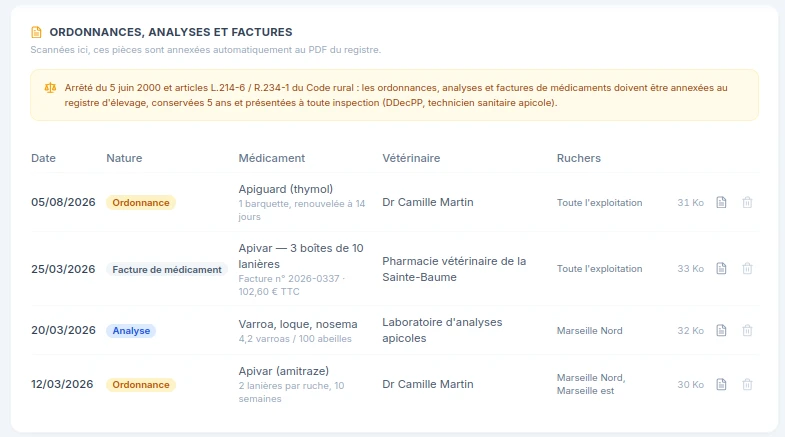This screenshot has height=437, width=785.
Task: Select the Nature column header
Action: 124,158
